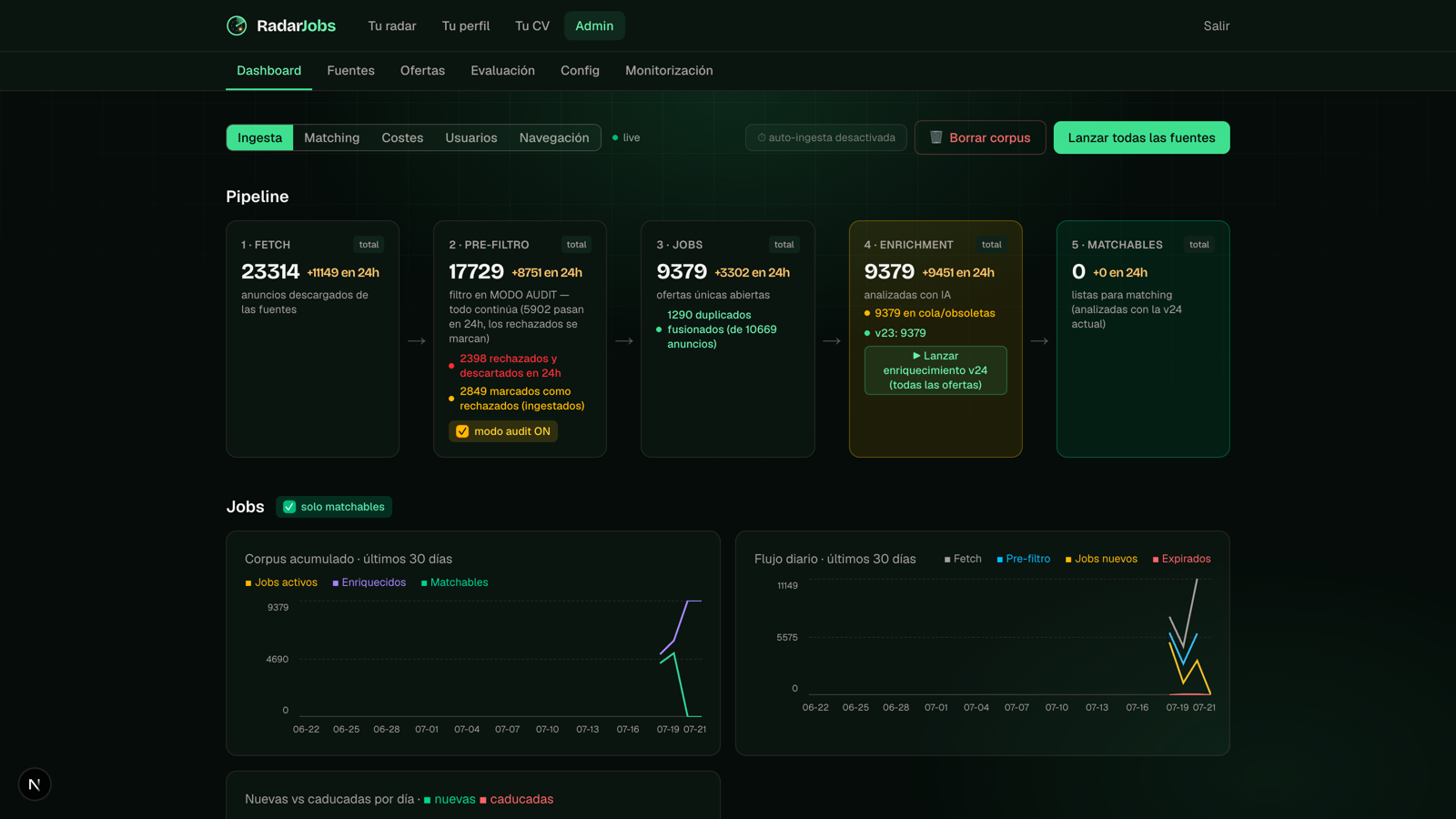Click the '+3302 en 24h' jobs delta
The image size is (1456, 819).
point(753,272)
